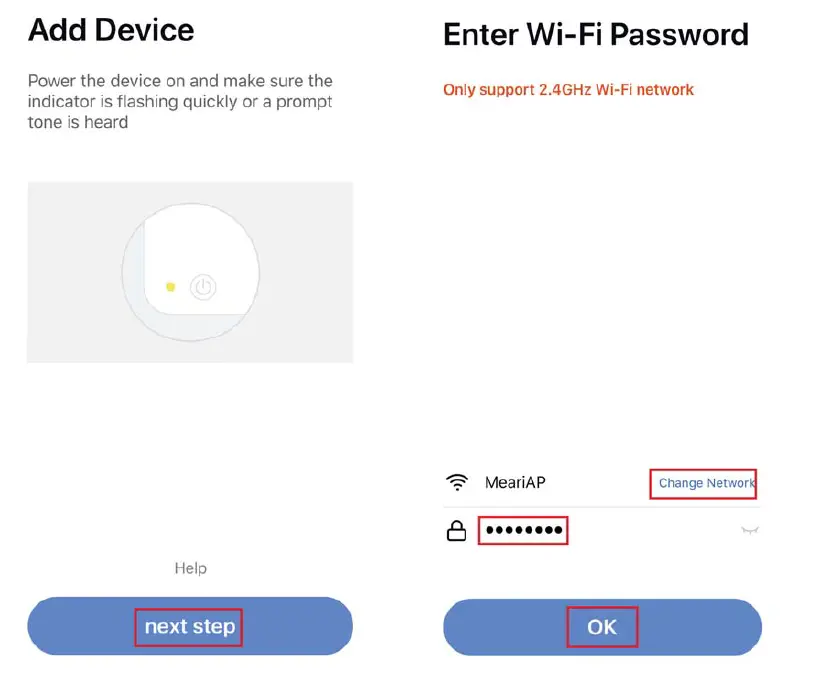Click the power button icon on the device illustration
The height and width of the screenshot is (679, 825).
(x=203, y=288)
